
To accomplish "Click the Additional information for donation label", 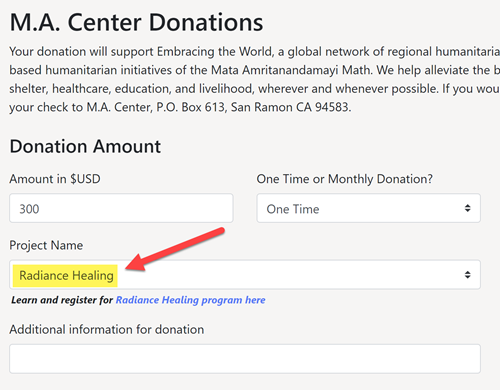I will pyautogui.click(x=107, y=329).
